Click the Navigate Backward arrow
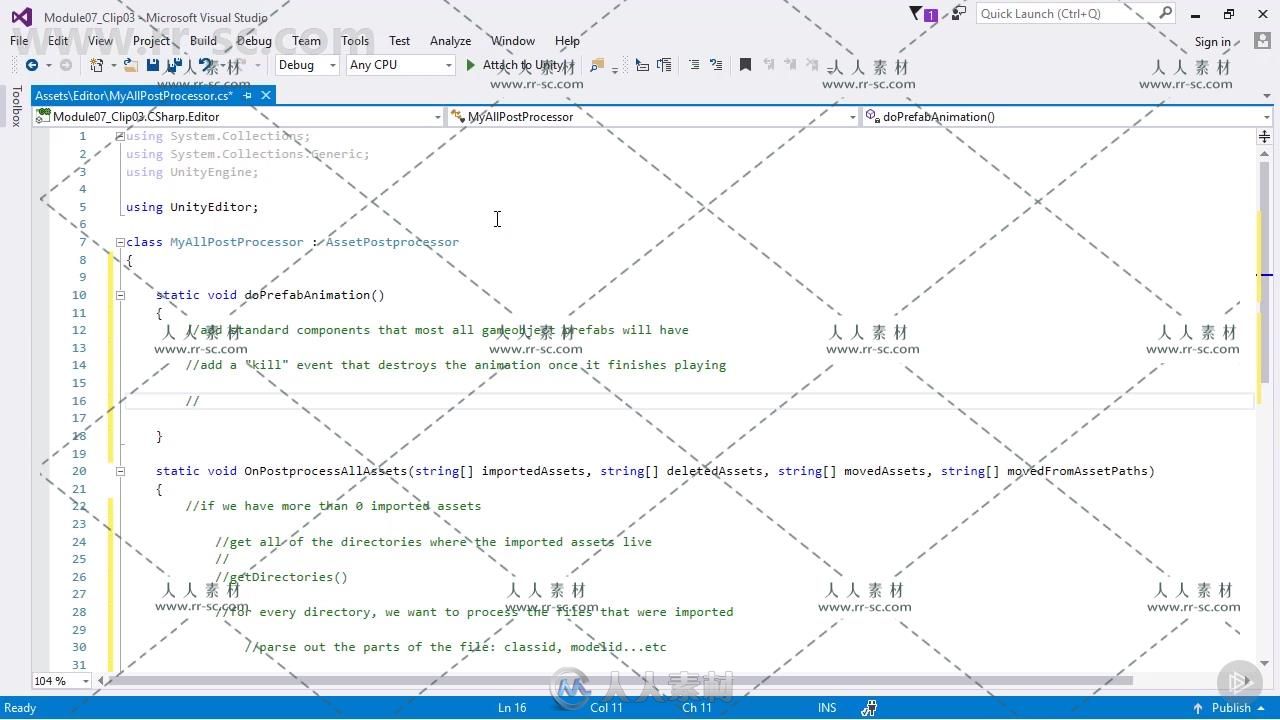The image size is (1280, 720). pyautogui.click(x=32, y=65)
